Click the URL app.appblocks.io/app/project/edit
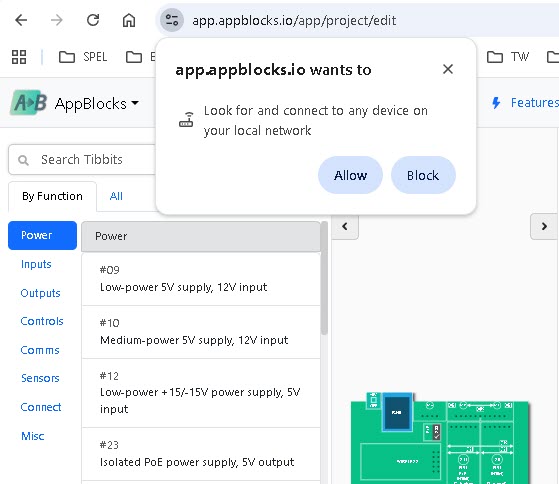Screen dimensions: 559x484 294,21
